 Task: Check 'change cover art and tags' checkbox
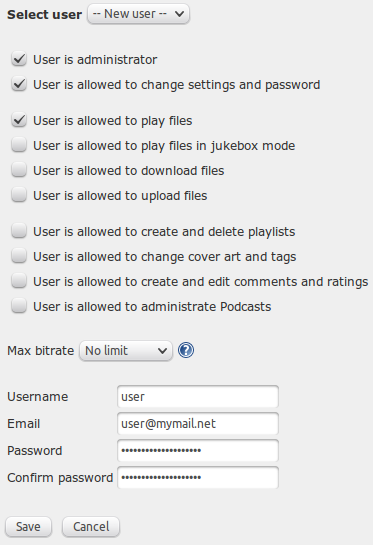coord(19,256)
